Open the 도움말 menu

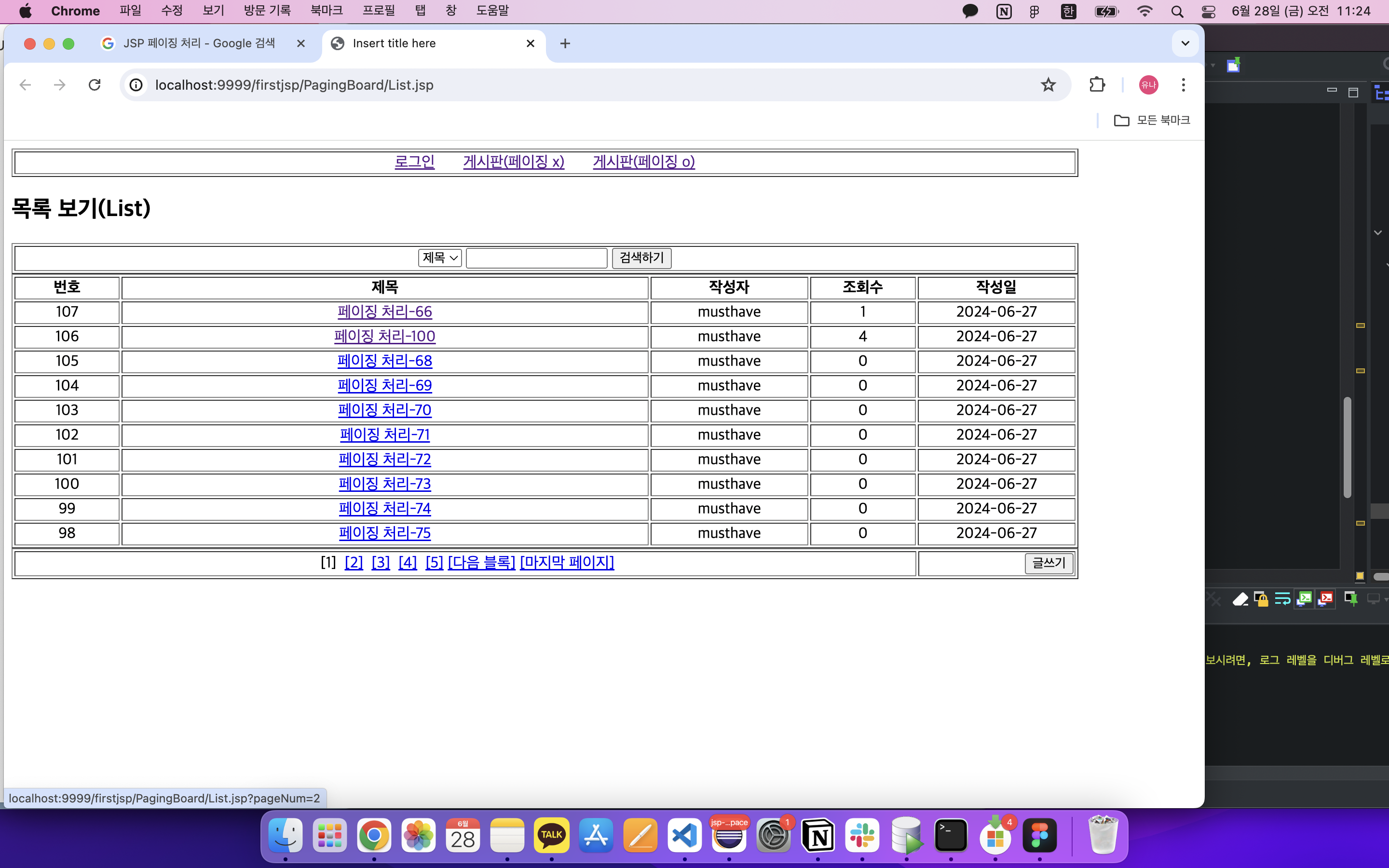pyautogui.click(x=492, y=11)
